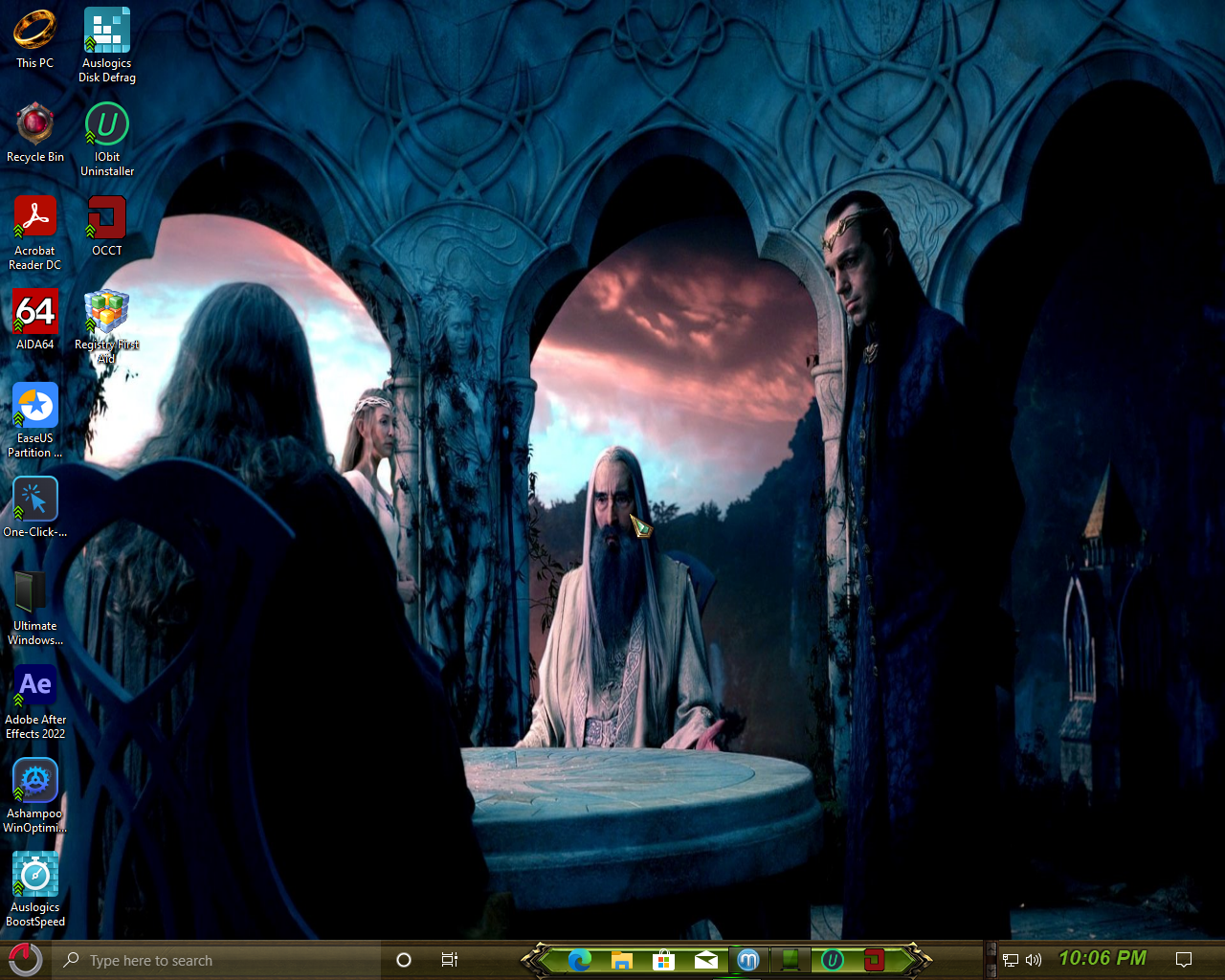Select the One-Click desktop icon
The width and height of the screenshot is (1225, 980).
35,507
